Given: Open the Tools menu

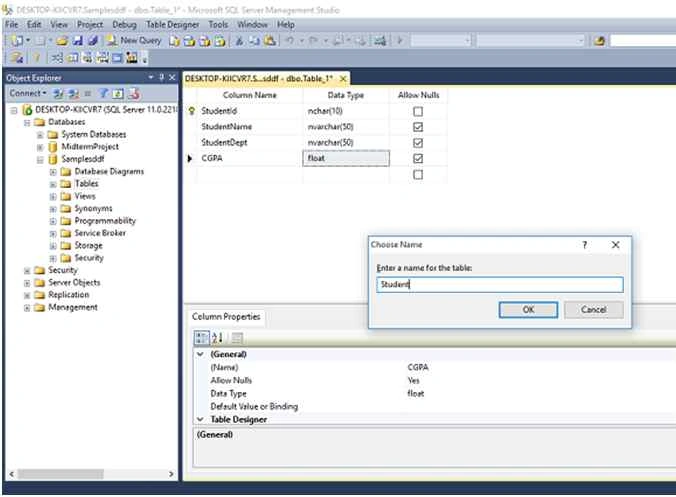Looking at the screenshot, I should pos(218,25).
